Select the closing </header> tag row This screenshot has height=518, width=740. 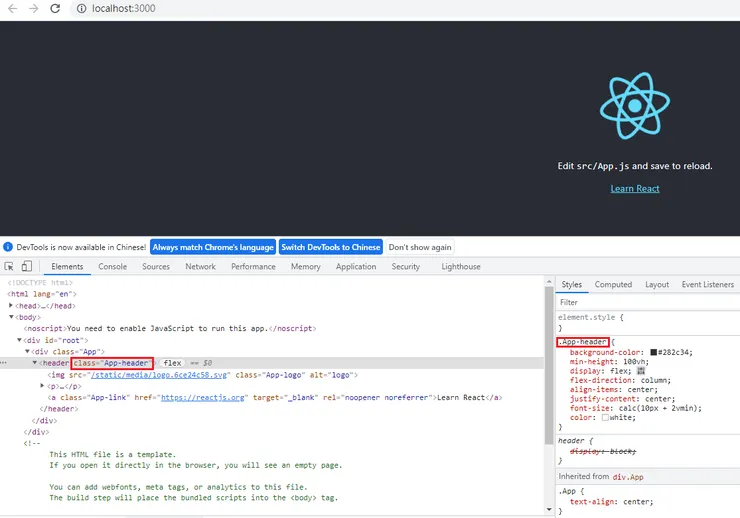59,409
